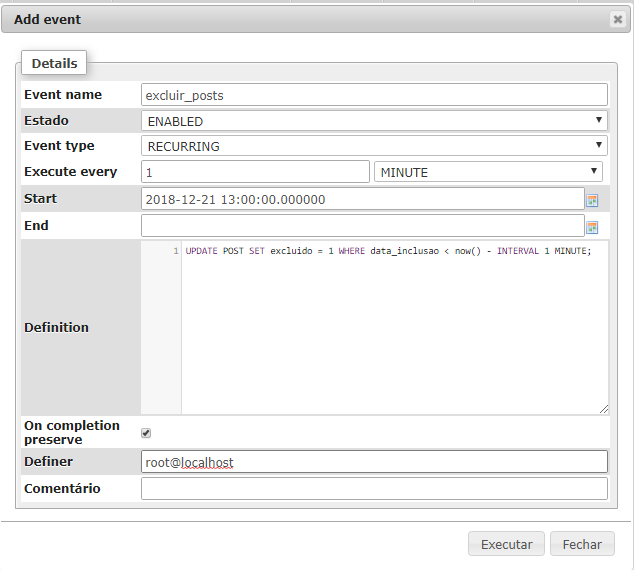Click the Comentário input field
Image resolution: width=634 pixels, height=570 pixels.
pyautogui.click(x=374, y=488)
